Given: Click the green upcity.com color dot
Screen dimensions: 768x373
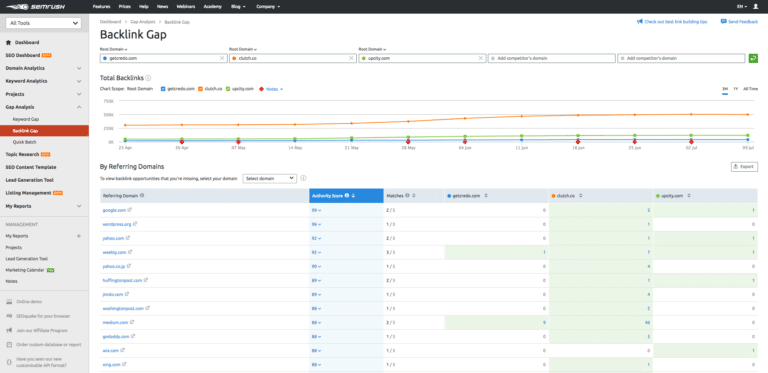Looking at the screenshot, I should click(x=363, y=58).
